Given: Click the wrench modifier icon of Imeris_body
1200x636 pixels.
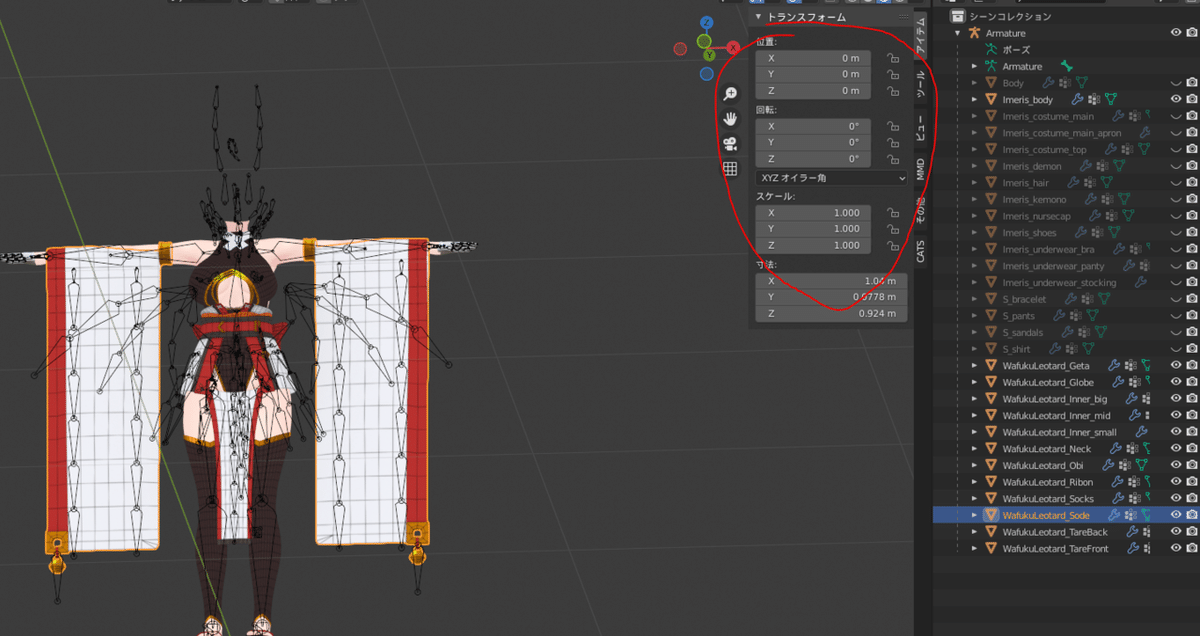Looking at the screenshot, I should 1077,100.
